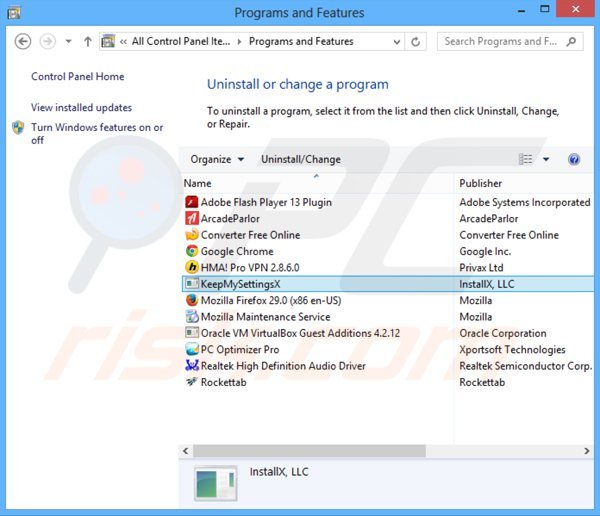This screenshot has height=516, width=600.
Task: Expand the address breadcrumb overflow chevron
Action: pos(123,41)
